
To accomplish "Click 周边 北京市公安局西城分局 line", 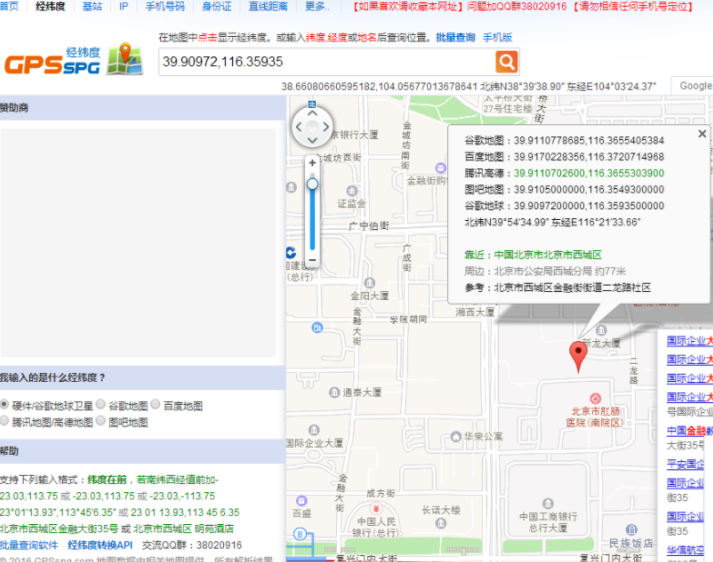I will 545,271.
